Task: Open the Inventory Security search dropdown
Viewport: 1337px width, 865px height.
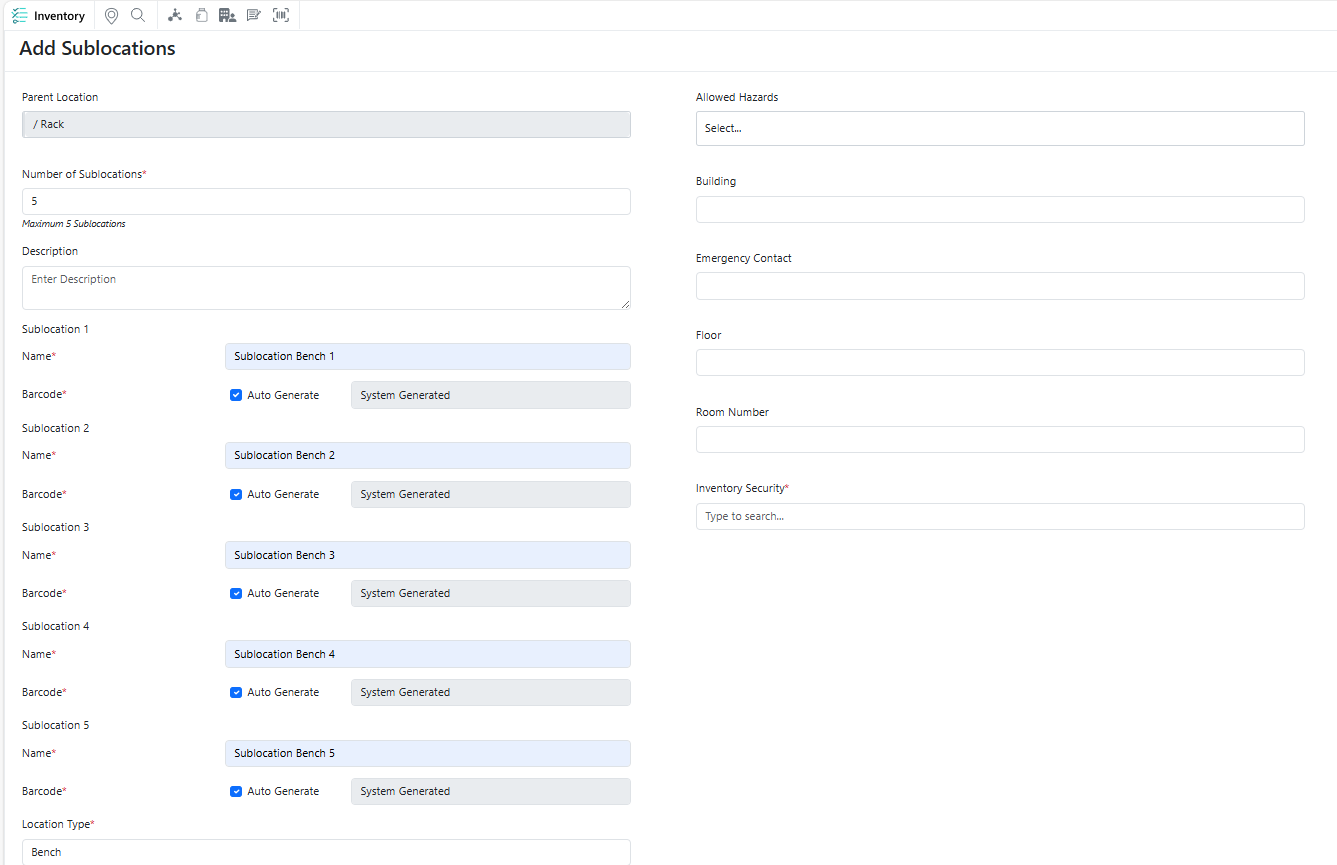Action: tap(999, 516)
